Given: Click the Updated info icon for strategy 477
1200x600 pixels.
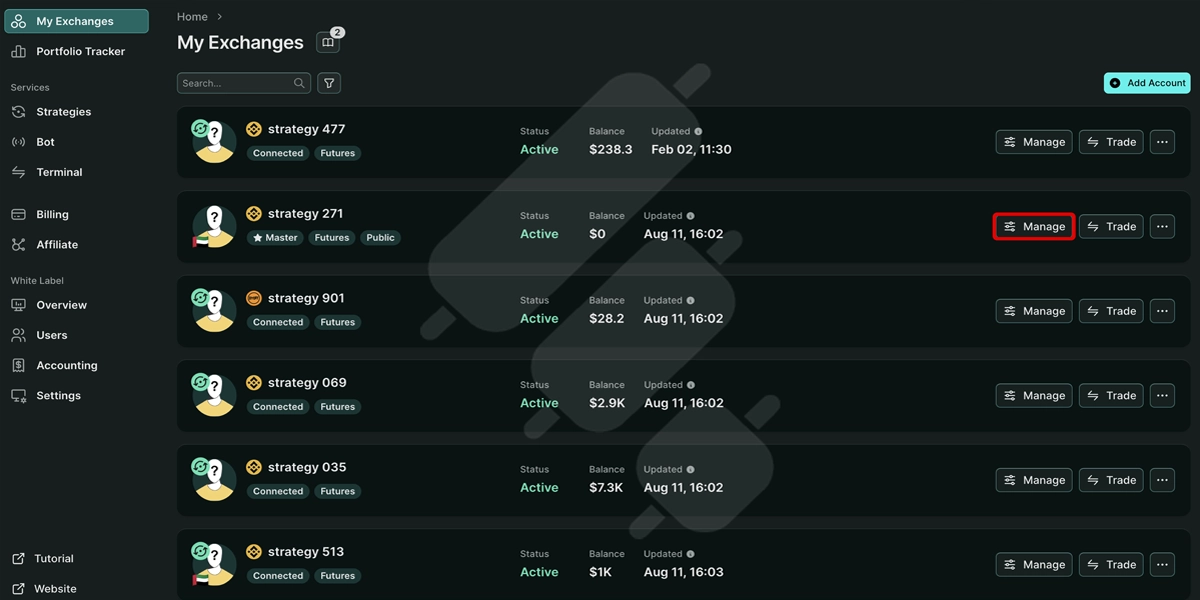Looking at the screenshot, I should (x=698, y=131).
